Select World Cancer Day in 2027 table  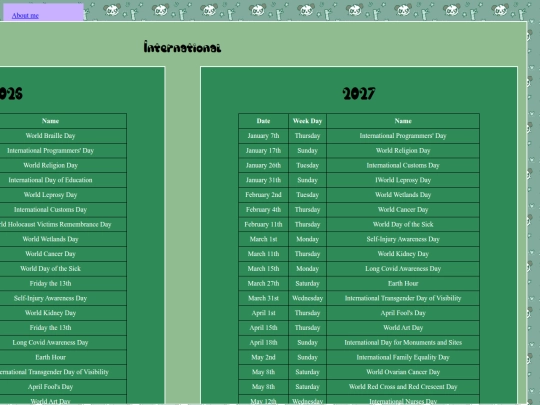403,210
